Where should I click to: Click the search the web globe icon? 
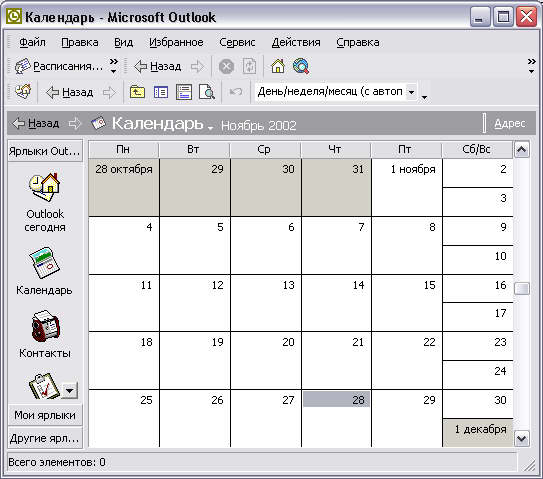coord(301,66)
